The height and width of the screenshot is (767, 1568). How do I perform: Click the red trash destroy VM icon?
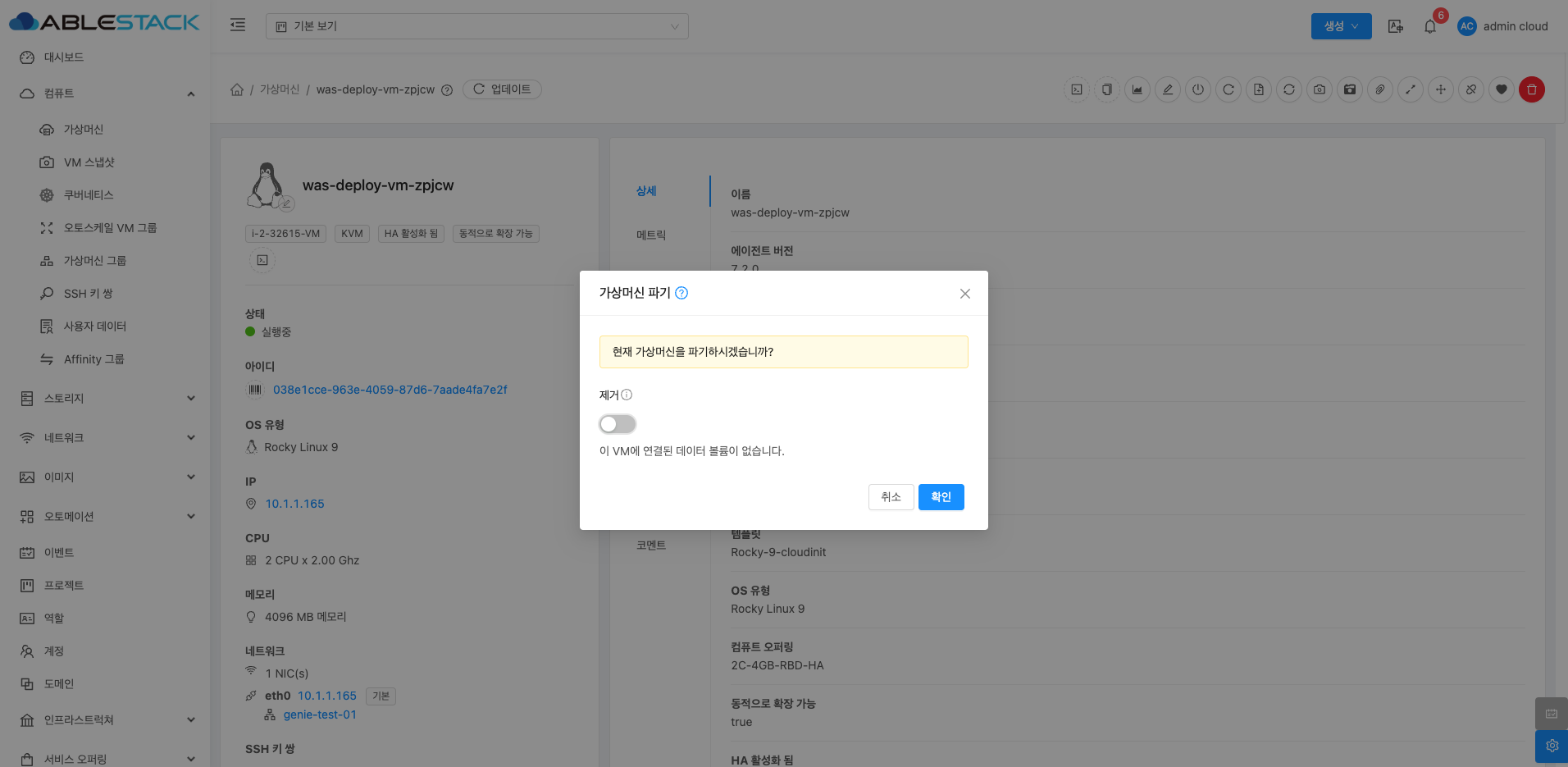1531,89
